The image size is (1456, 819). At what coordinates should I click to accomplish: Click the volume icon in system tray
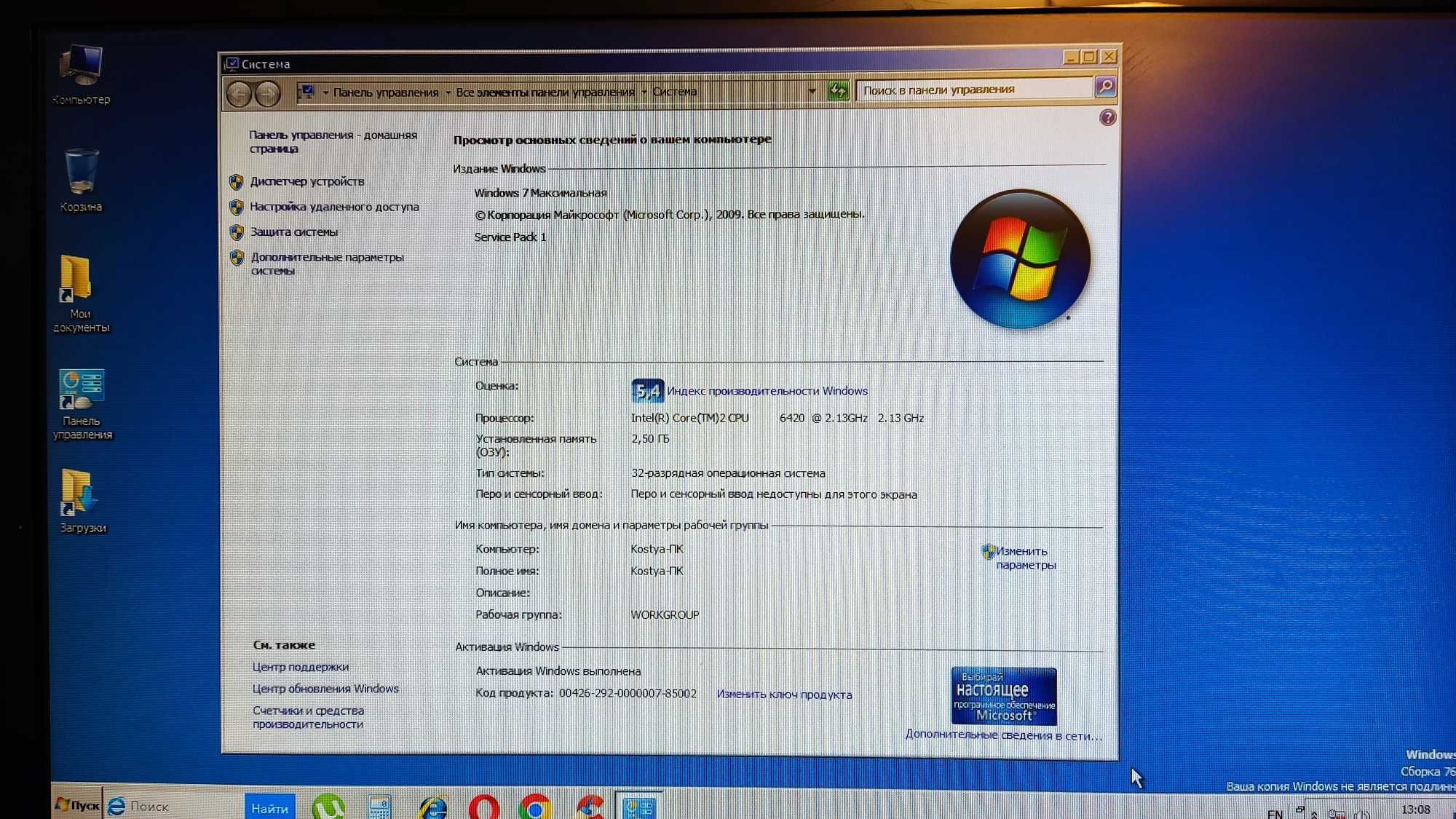click(x=1361, y=813)
